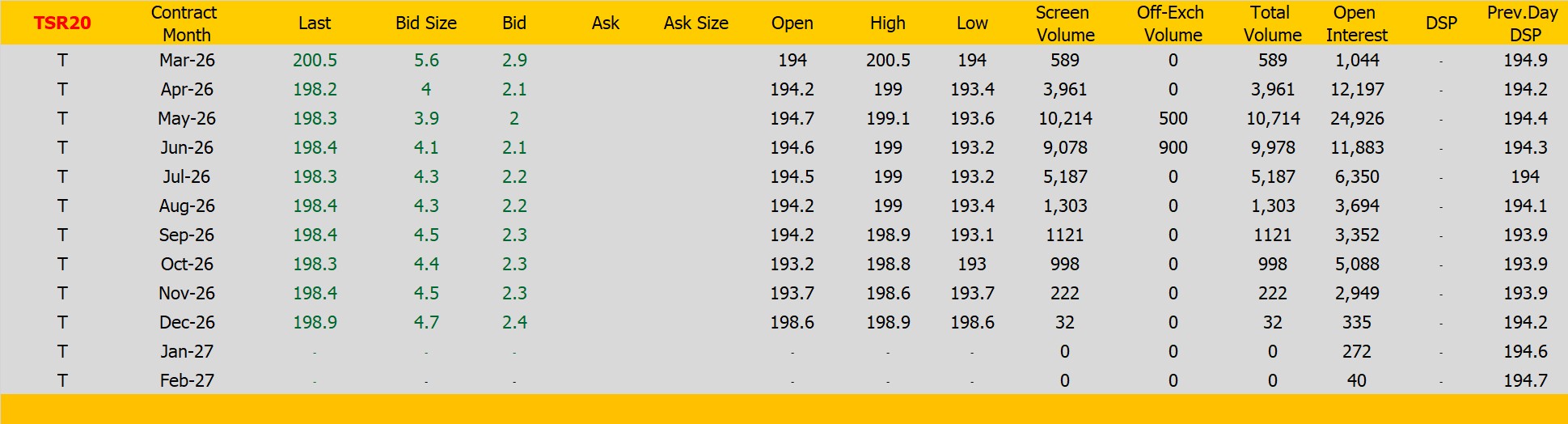Click Jun-26 off-exchange volume 900
The height and width of the screenshot is (424, 1568).
[1173, 148]
